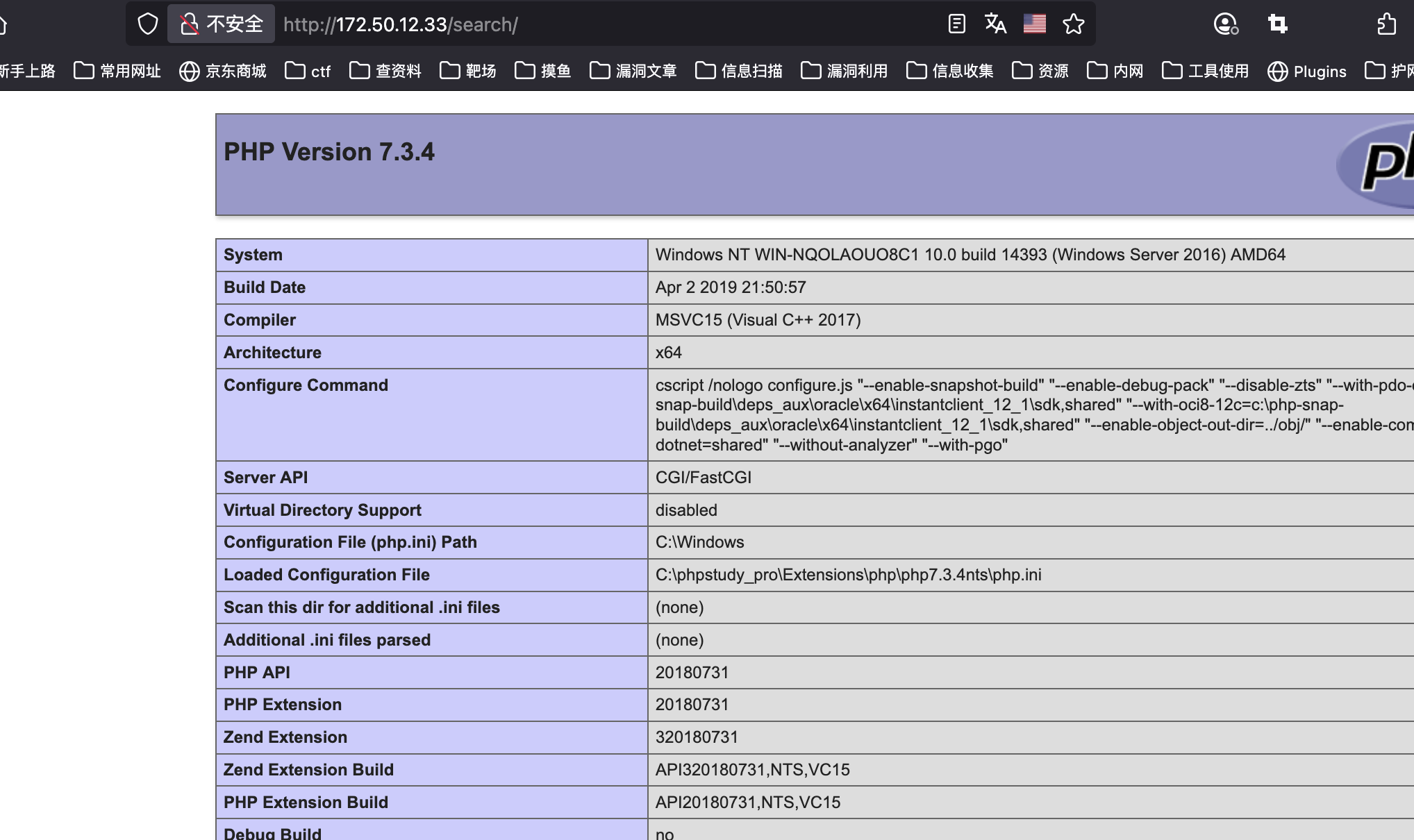This screenshot has width=1414, height=840.
Task: Click the Debug Build label
Action: 272,833
